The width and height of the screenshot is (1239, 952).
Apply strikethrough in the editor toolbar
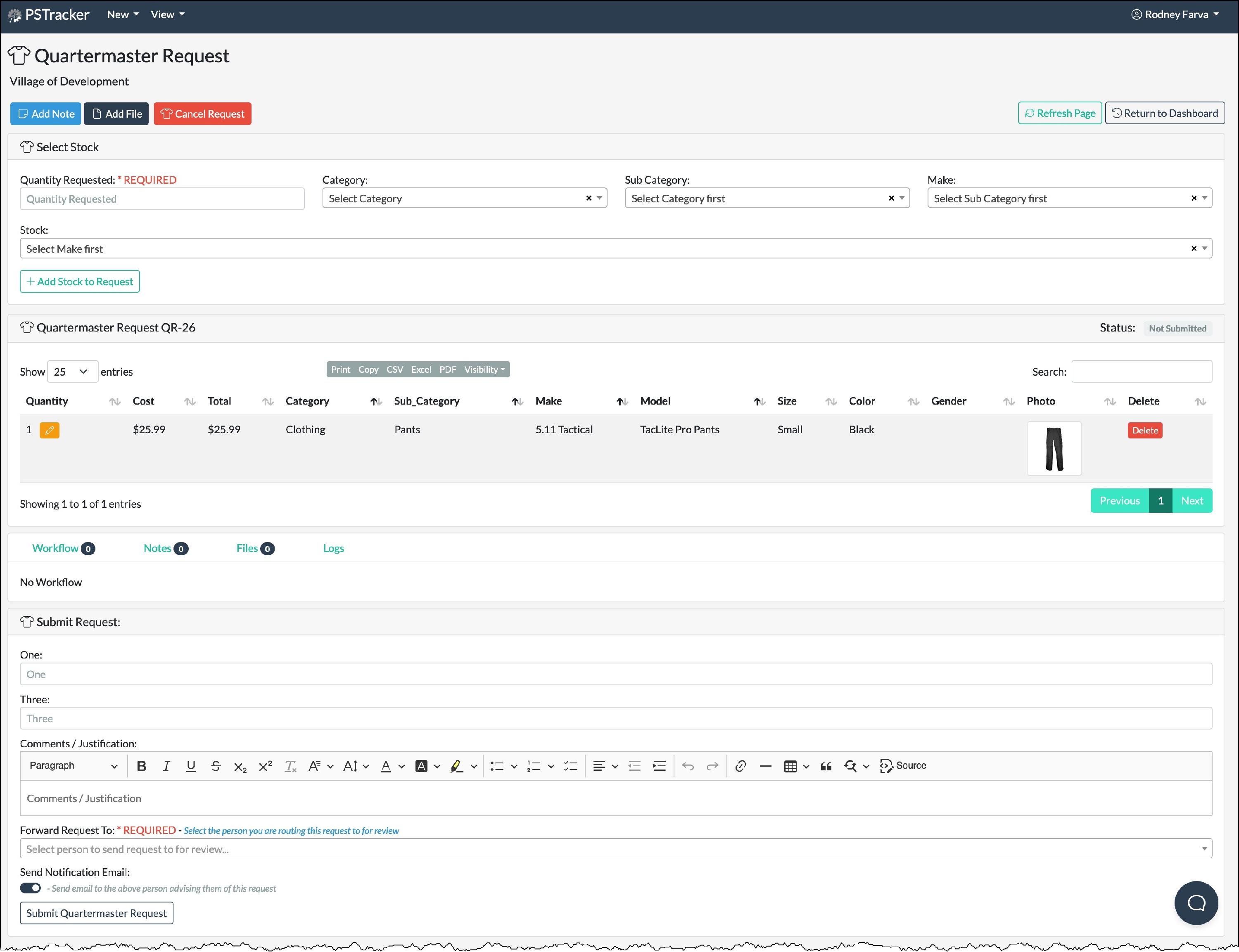coord(216,766)
